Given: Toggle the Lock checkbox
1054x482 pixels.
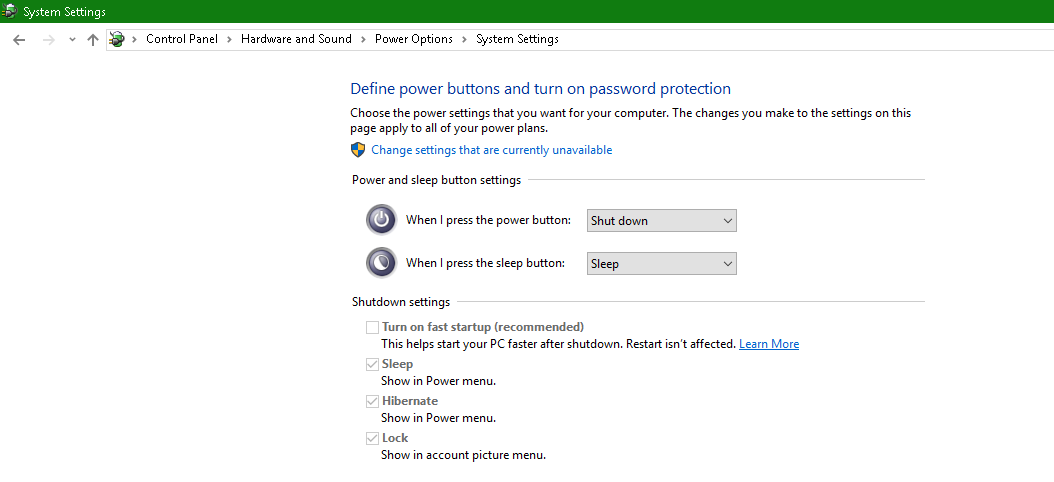Looking at the screenshot, I should 372,438.
